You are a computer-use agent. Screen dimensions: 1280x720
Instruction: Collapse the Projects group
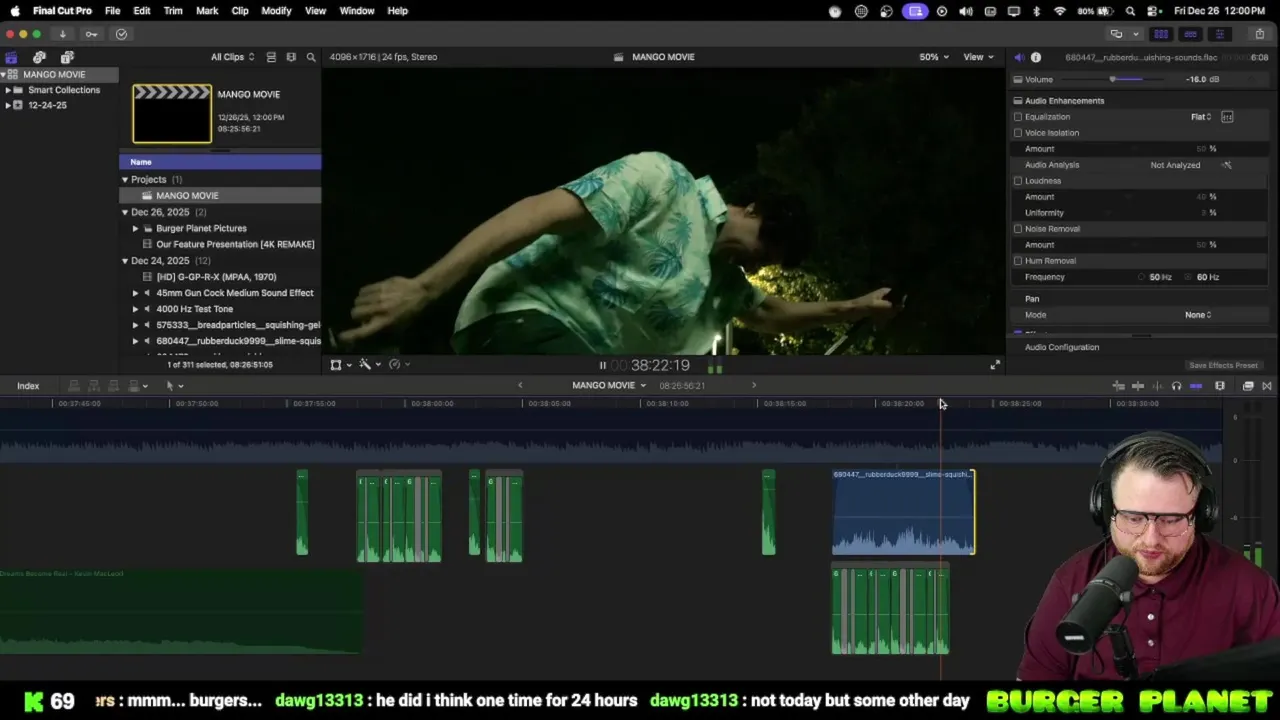[x=125, y=180]
